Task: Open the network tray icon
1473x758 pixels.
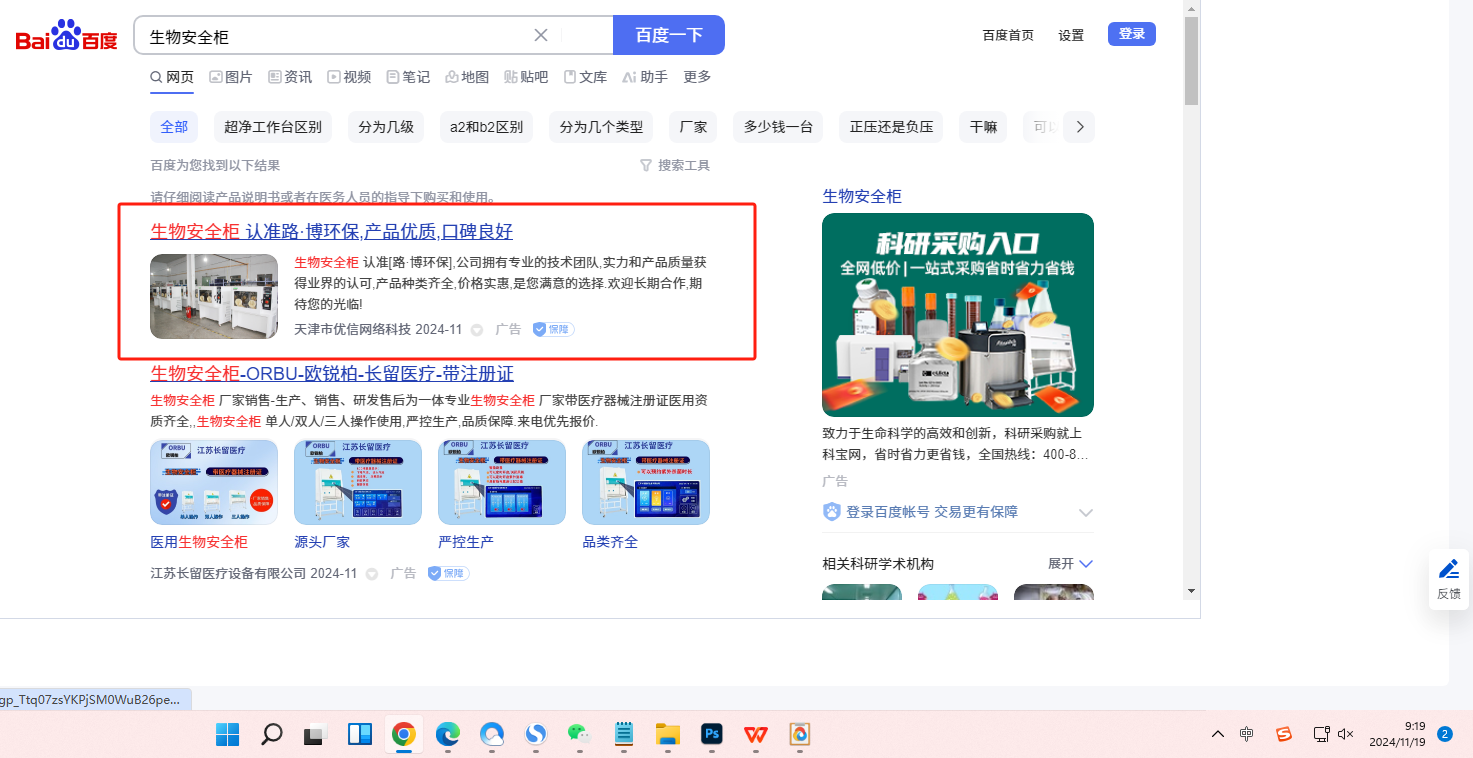Action: [1320, 734]
